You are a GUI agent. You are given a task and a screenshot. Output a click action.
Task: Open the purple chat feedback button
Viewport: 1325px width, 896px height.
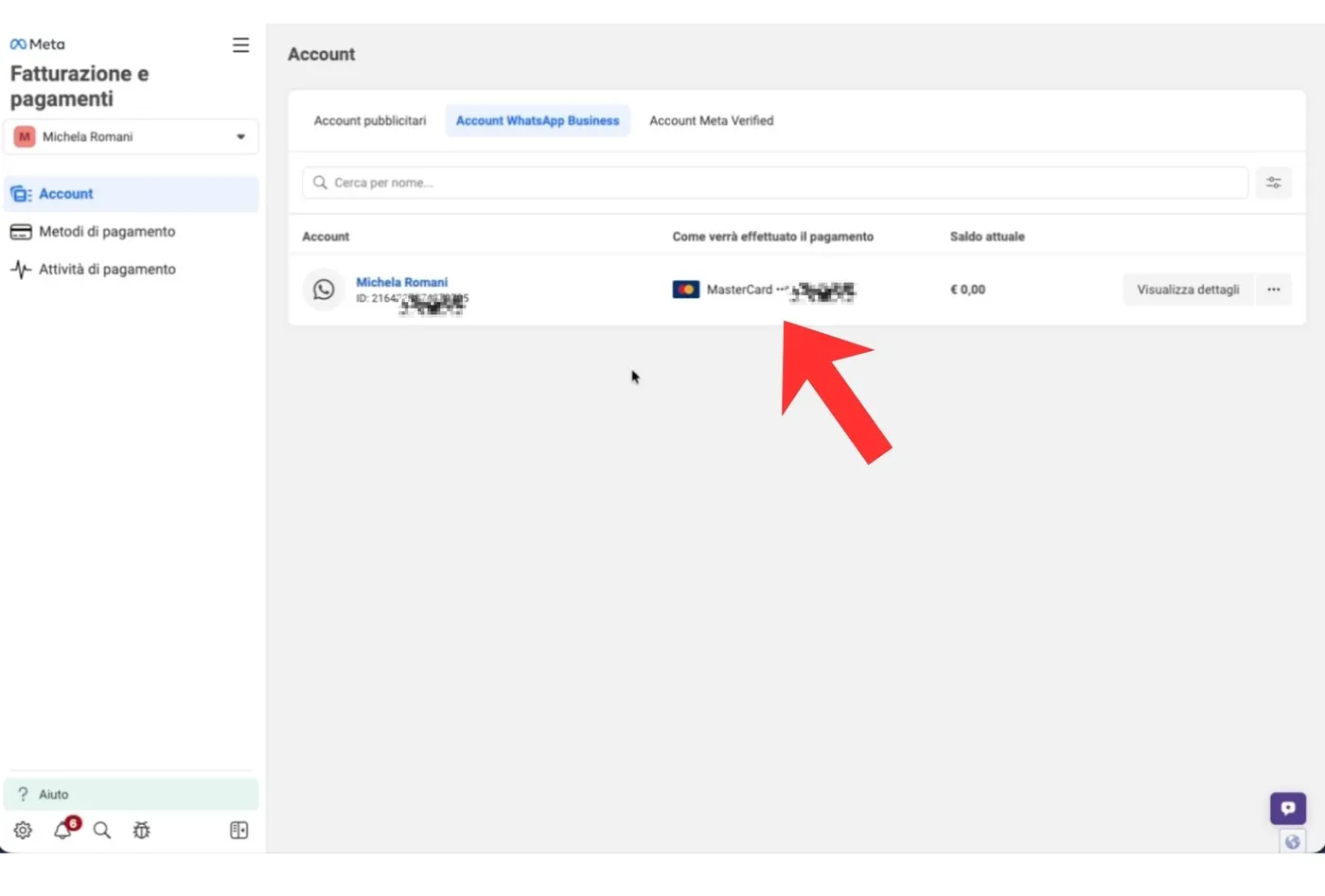click(x=1288, y=808)
